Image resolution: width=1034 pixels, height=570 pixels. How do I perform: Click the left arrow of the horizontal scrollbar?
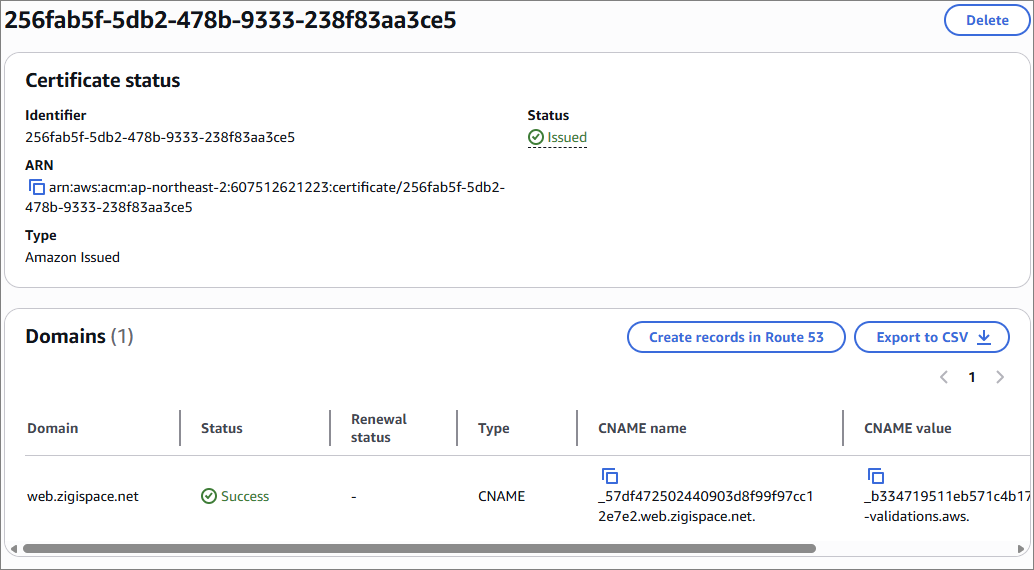tap(14, 548)
